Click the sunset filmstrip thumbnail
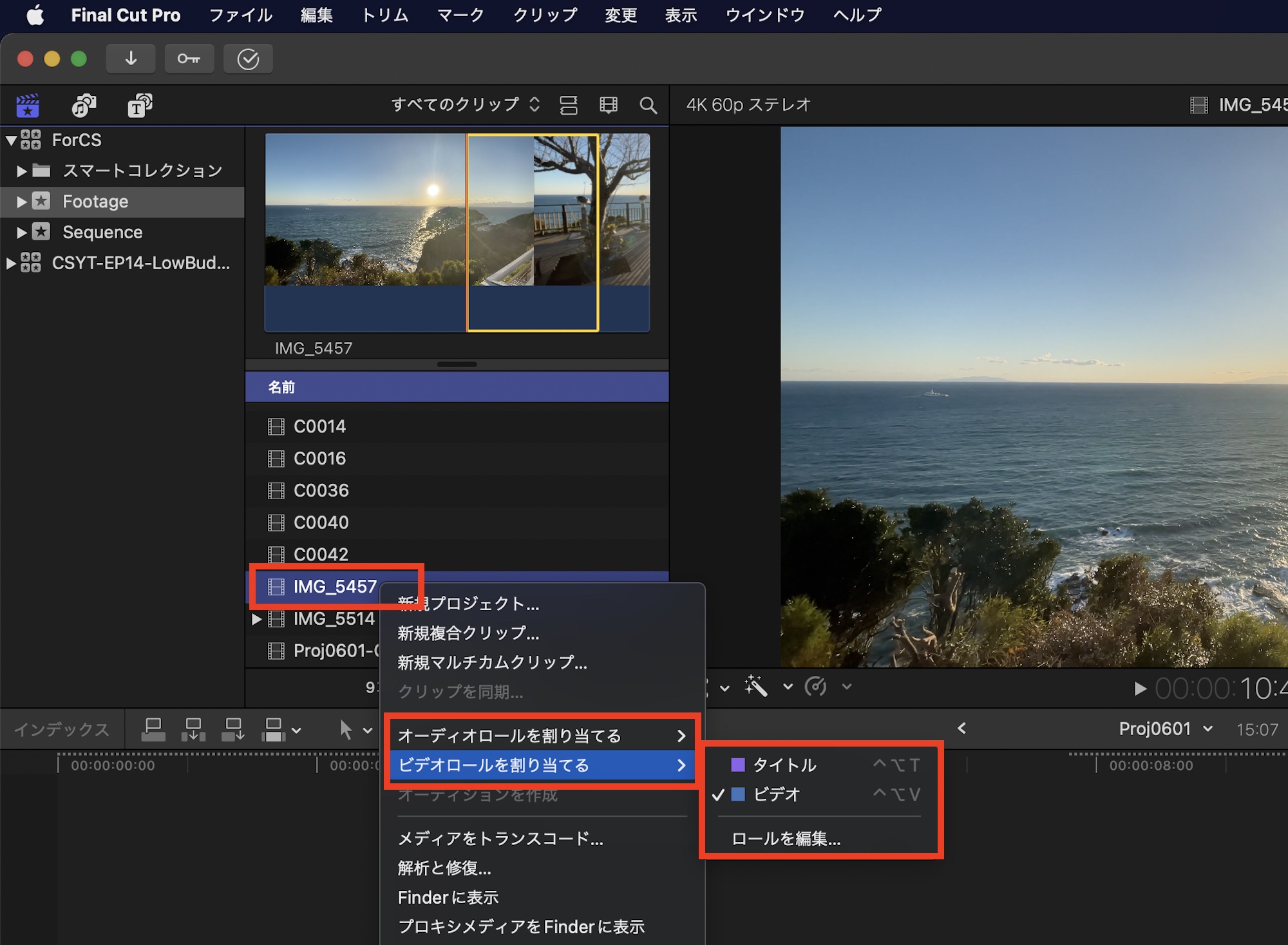1288x945 pixels. pos(365,209)
